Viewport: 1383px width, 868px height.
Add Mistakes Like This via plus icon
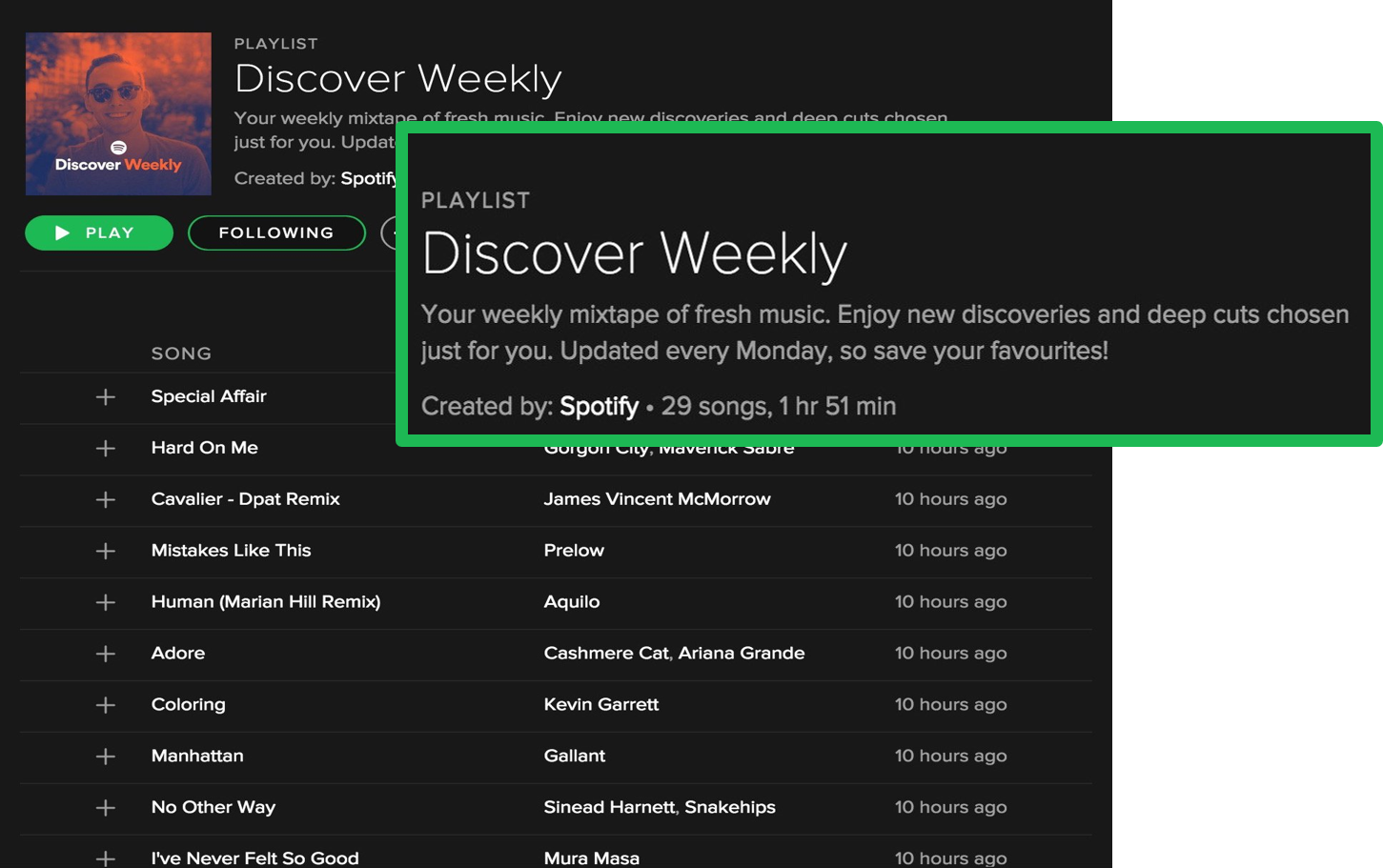point(106,552)
